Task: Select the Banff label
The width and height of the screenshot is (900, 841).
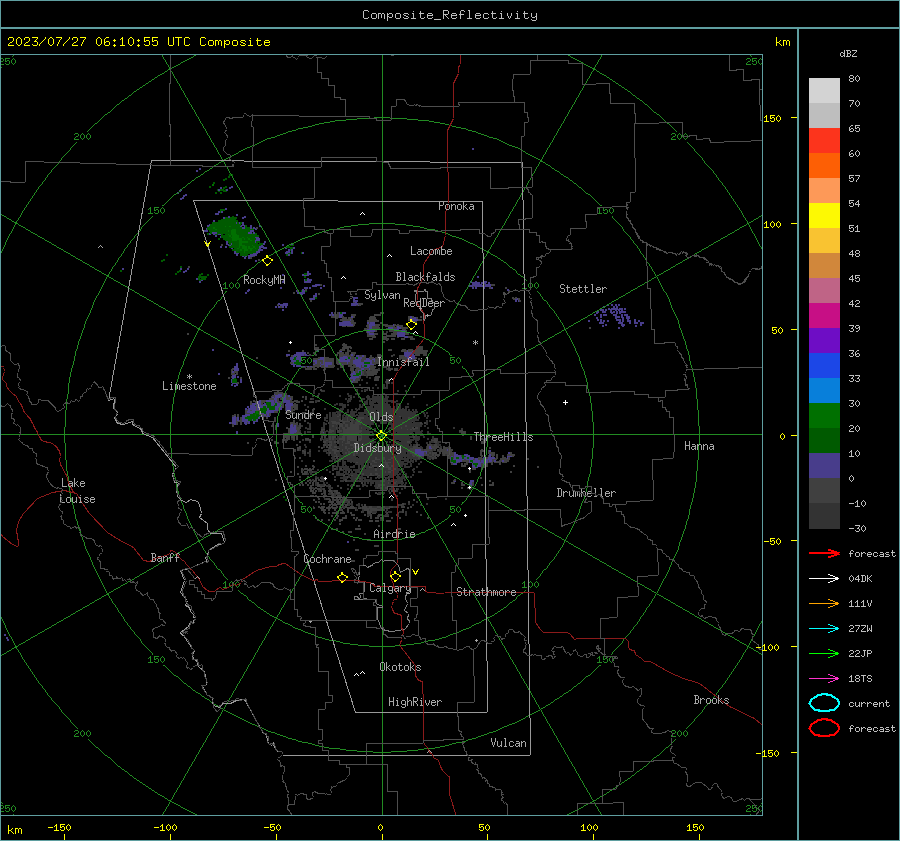Action: point(165,557)
